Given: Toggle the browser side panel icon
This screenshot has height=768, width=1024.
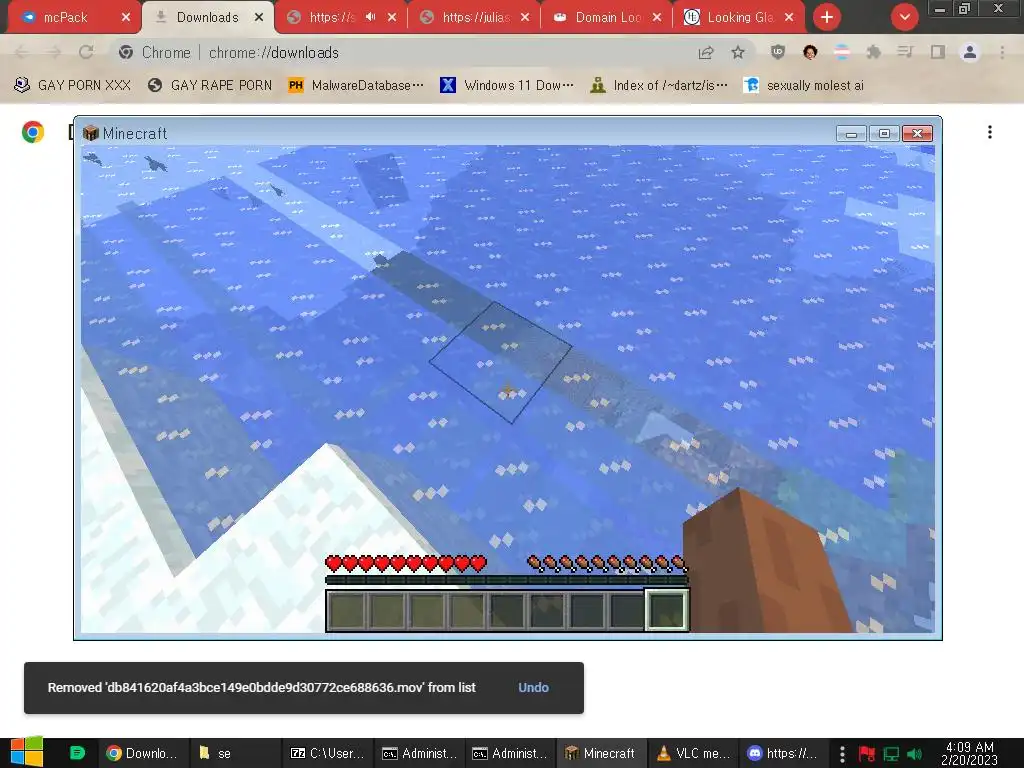Looking at the screenshot, I should pos(937,52).
